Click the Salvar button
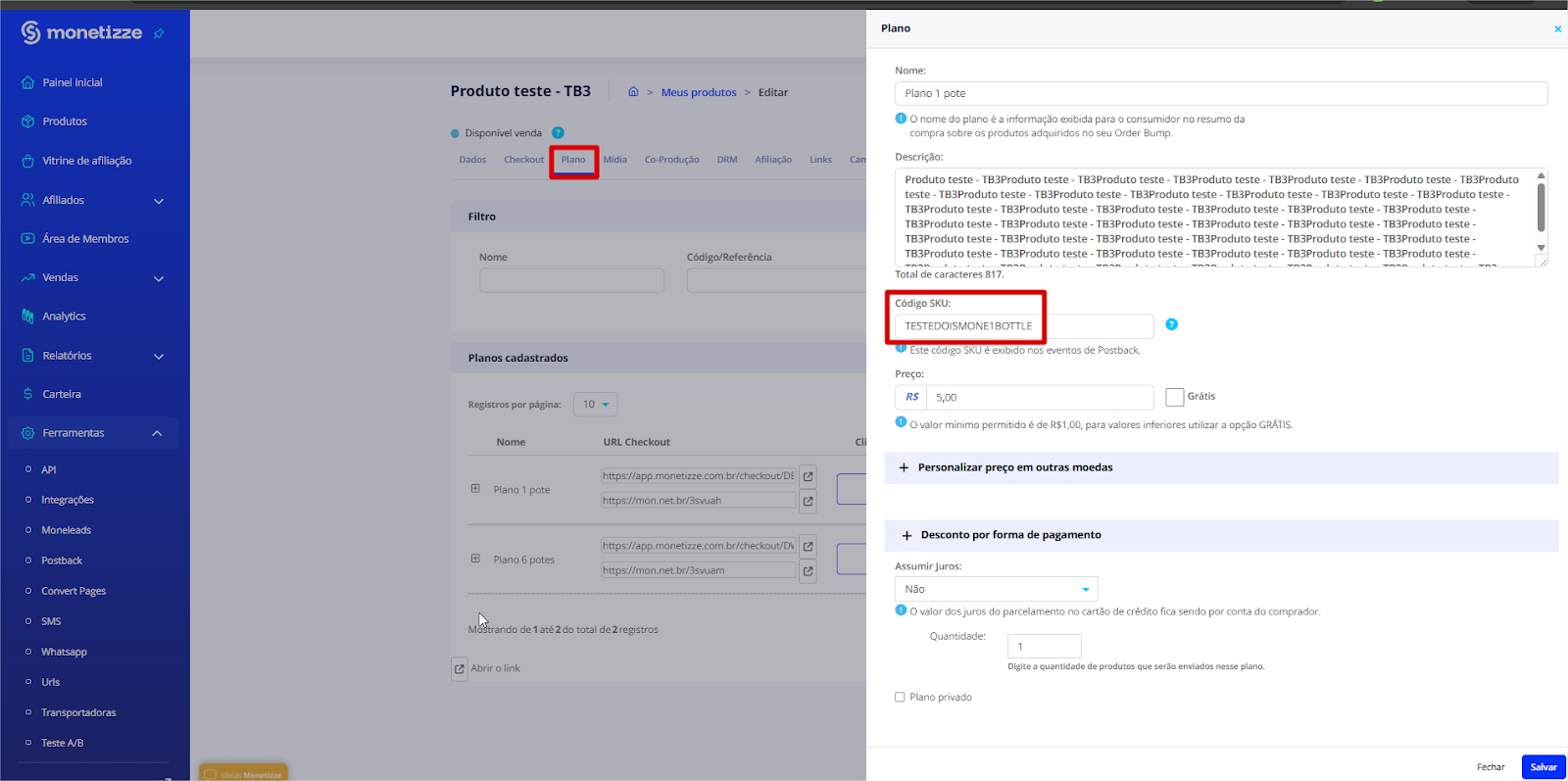 point(1543,767)
